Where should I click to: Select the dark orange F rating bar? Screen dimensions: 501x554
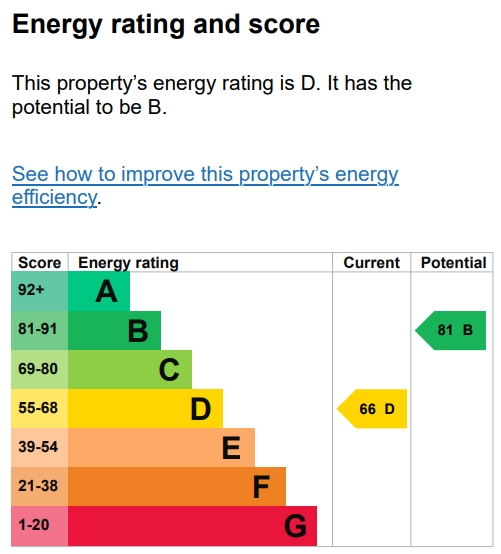pyautogui.click(x=177, y=487)
